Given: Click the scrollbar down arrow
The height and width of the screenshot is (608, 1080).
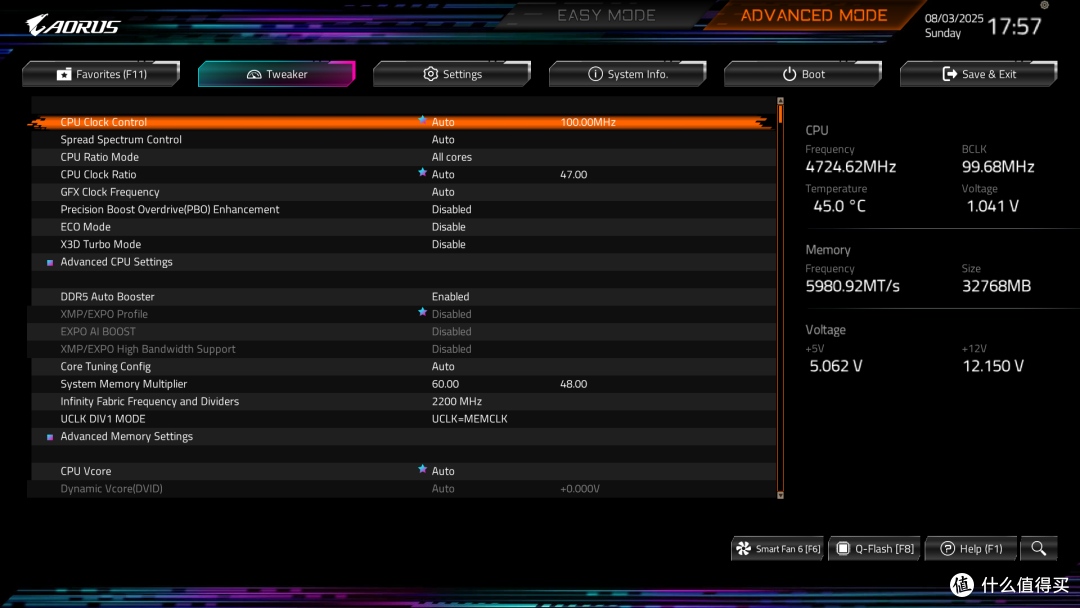Looking at the screenshot, I should point(780,494).
